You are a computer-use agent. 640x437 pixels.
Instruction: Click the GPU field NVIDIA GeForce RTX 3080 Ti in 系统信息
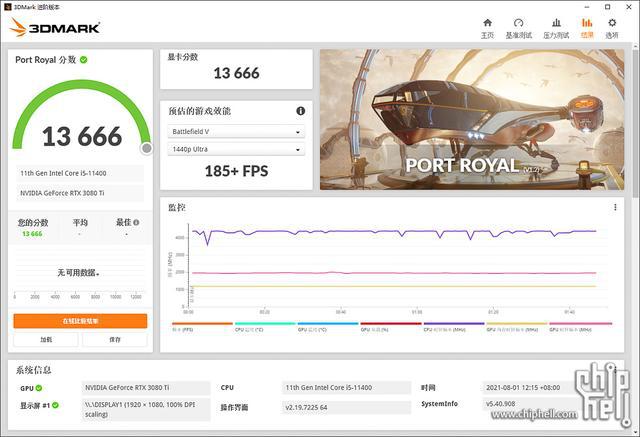coord(146,388)
